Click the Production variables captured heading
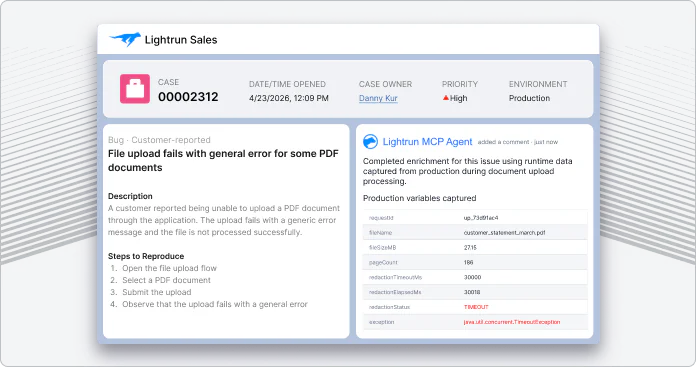 pyautogui.click(x=419, y=198)
